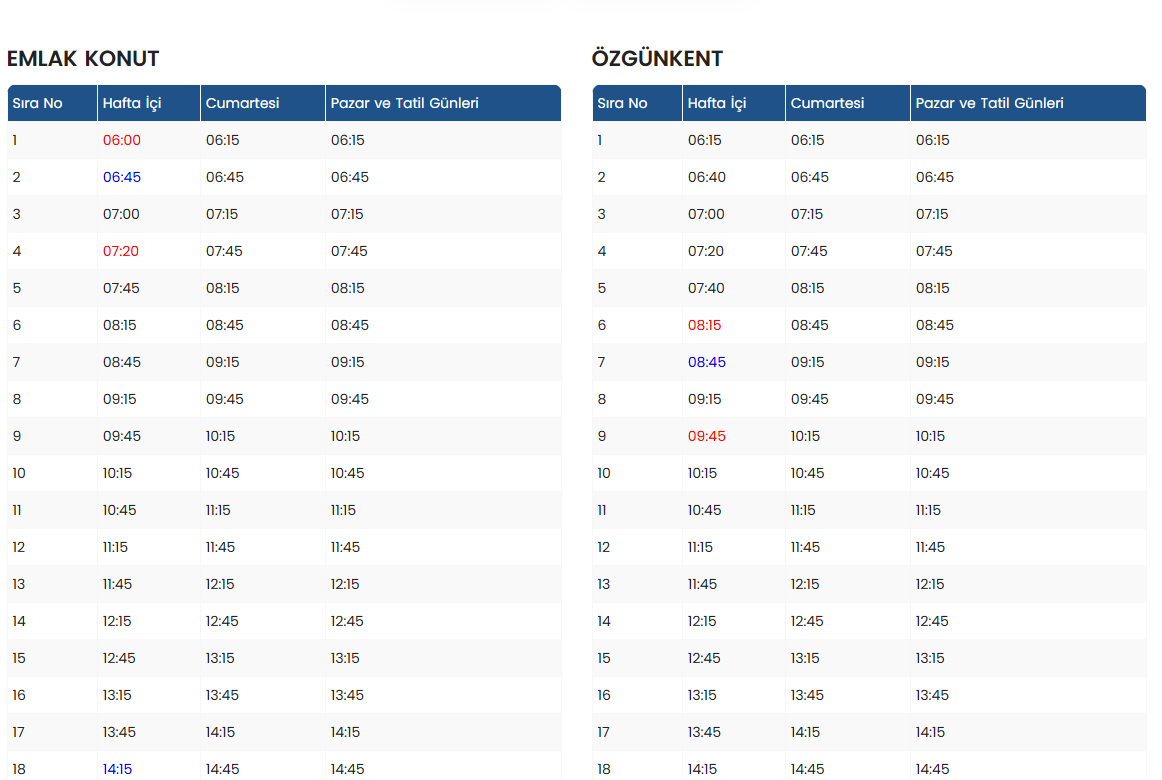Image resolution: width=1162 pixels, height=780 pixels.
Task: Click Emlak Konut row 14 Pazar time 12:45
Action: (x=347, y=621)
